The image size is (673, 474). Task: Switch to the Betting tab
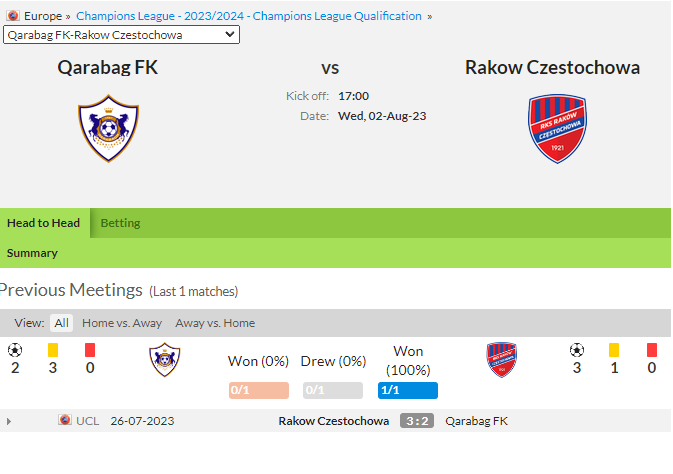point(120,223)
